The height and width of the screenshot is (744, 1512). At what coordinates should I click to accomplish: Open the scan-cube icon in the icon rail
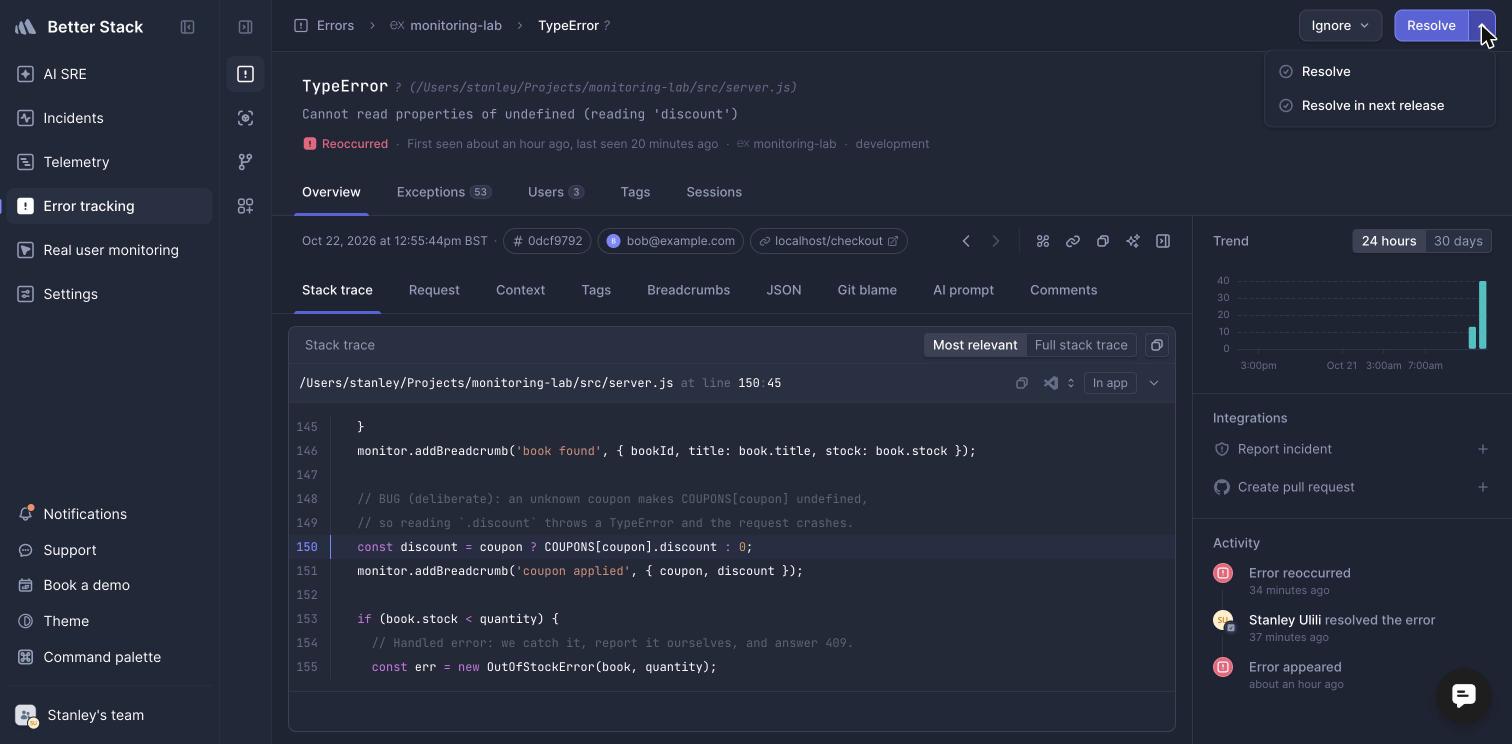[x=245, y=118]
